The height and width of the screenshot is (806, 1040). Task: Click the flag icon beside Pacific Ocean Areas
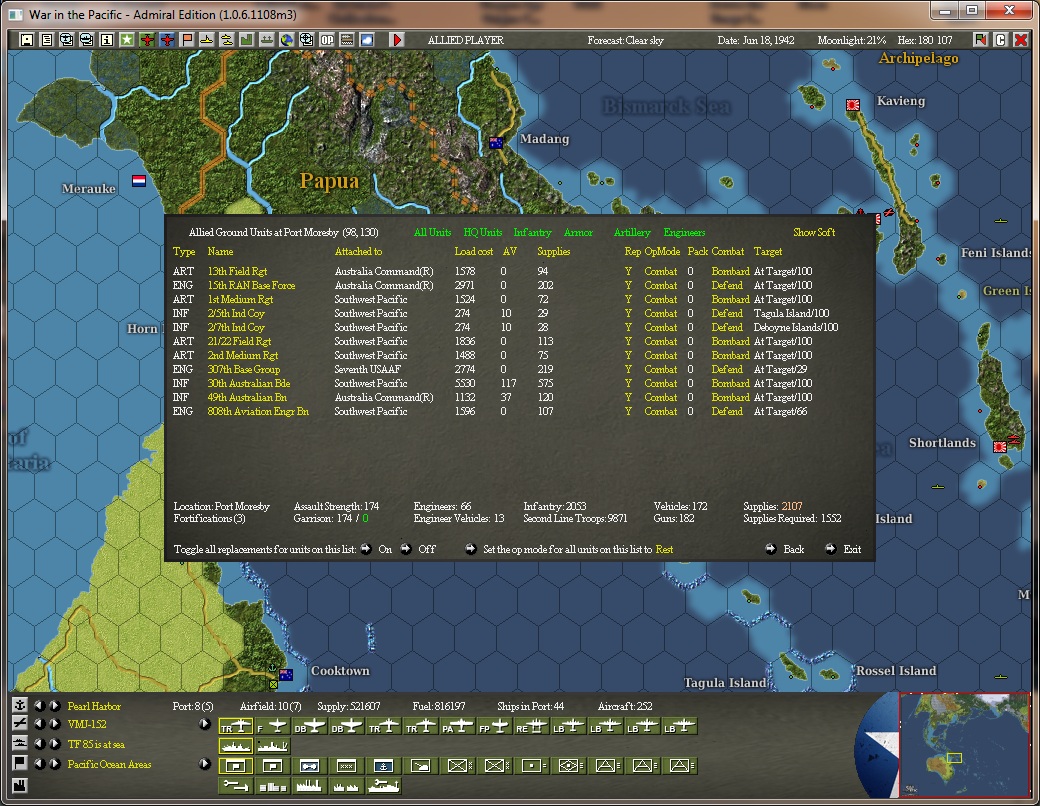20,764
